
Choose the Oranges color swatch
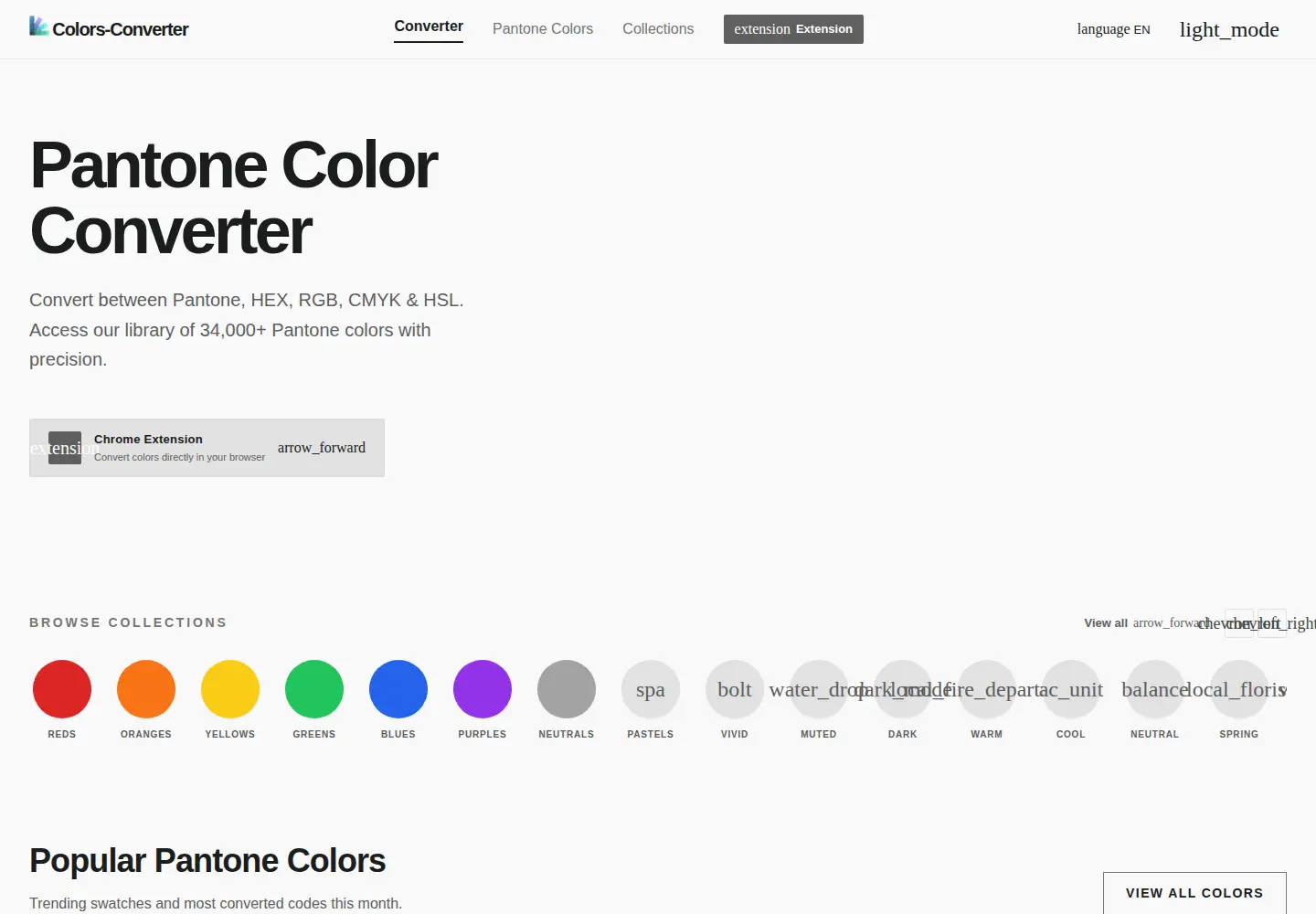click(x=146, y=689)
